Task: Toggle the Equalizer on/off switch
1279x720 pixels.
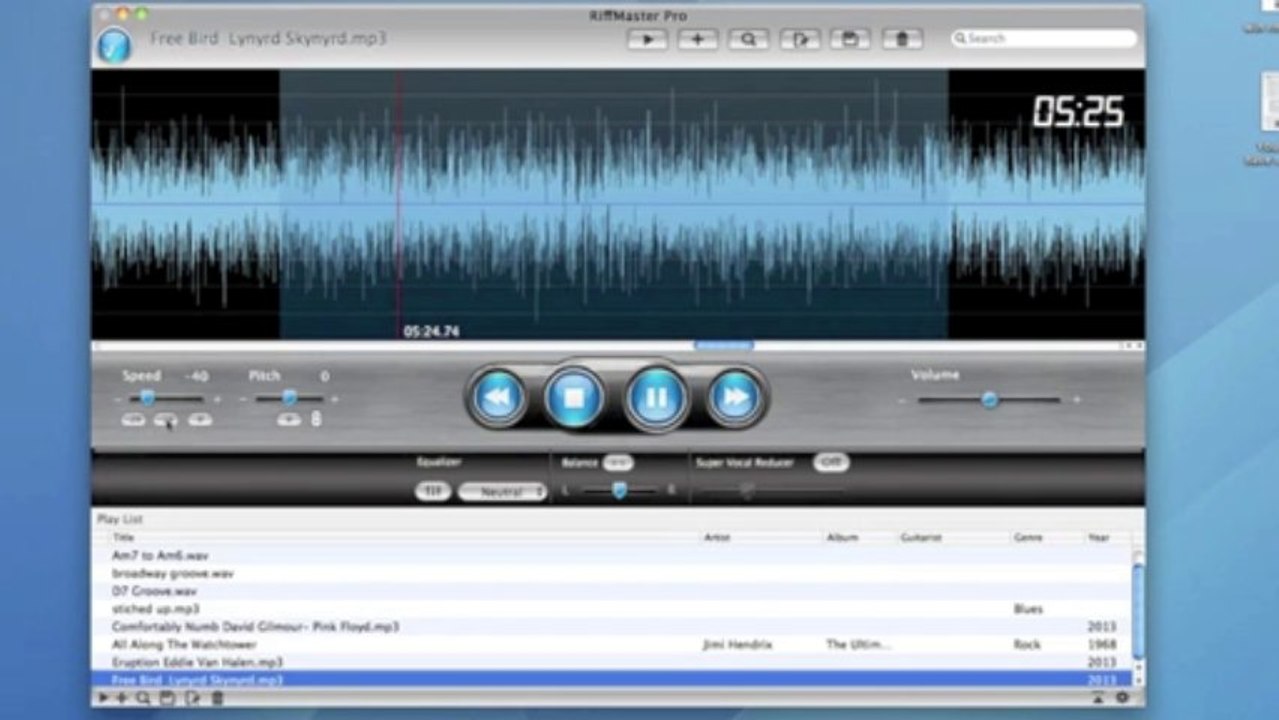Action: 432,491
